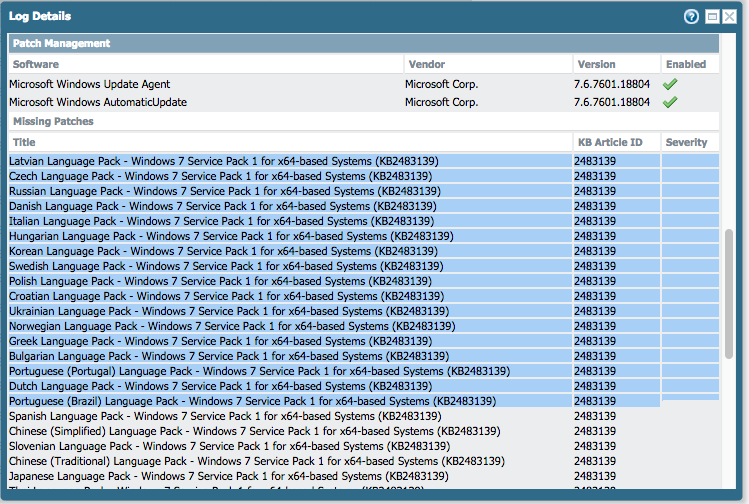Select the Danish Language Pack row
This screenshot has width=749, height=504.
pos(364,206)
